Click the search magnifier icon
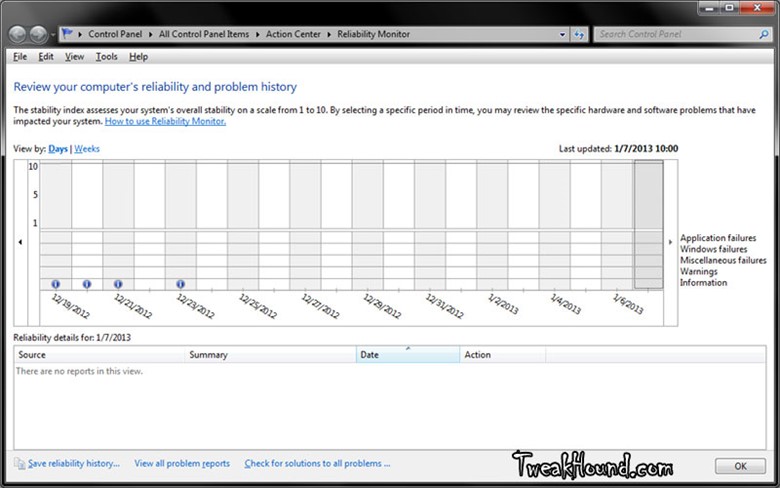 click(764, 34)
